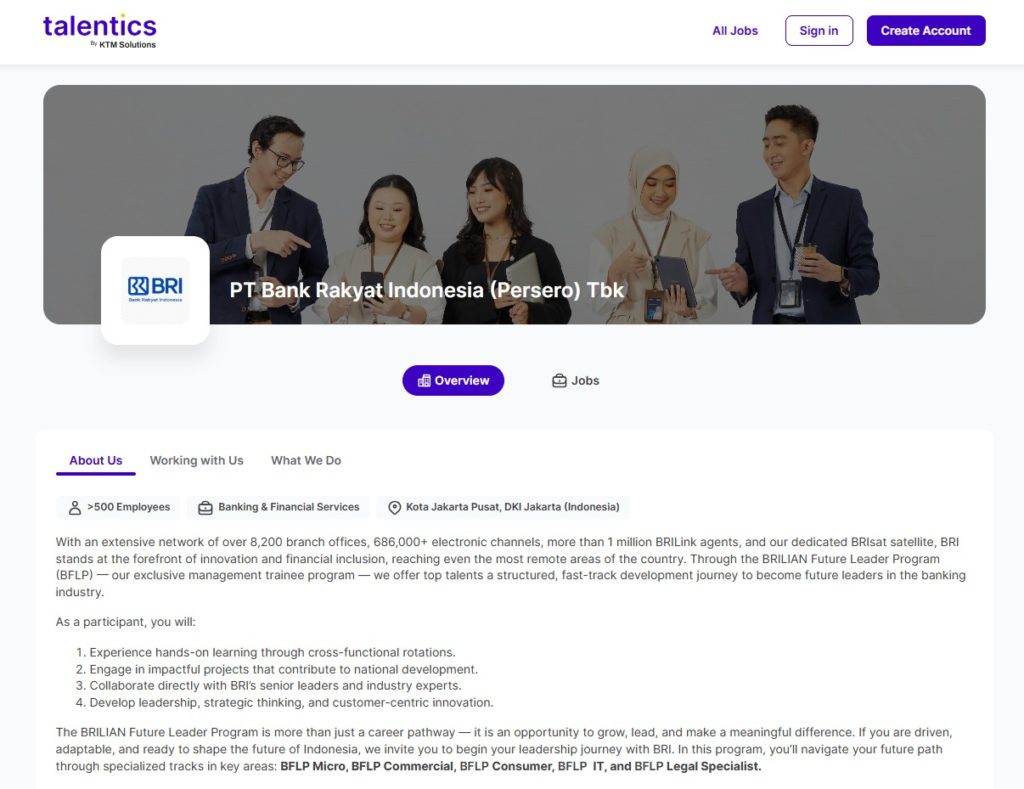Click the BRI company logo
Image resolution: width=1024 pixels, height=789 pixels.
[x=155, y=290]
